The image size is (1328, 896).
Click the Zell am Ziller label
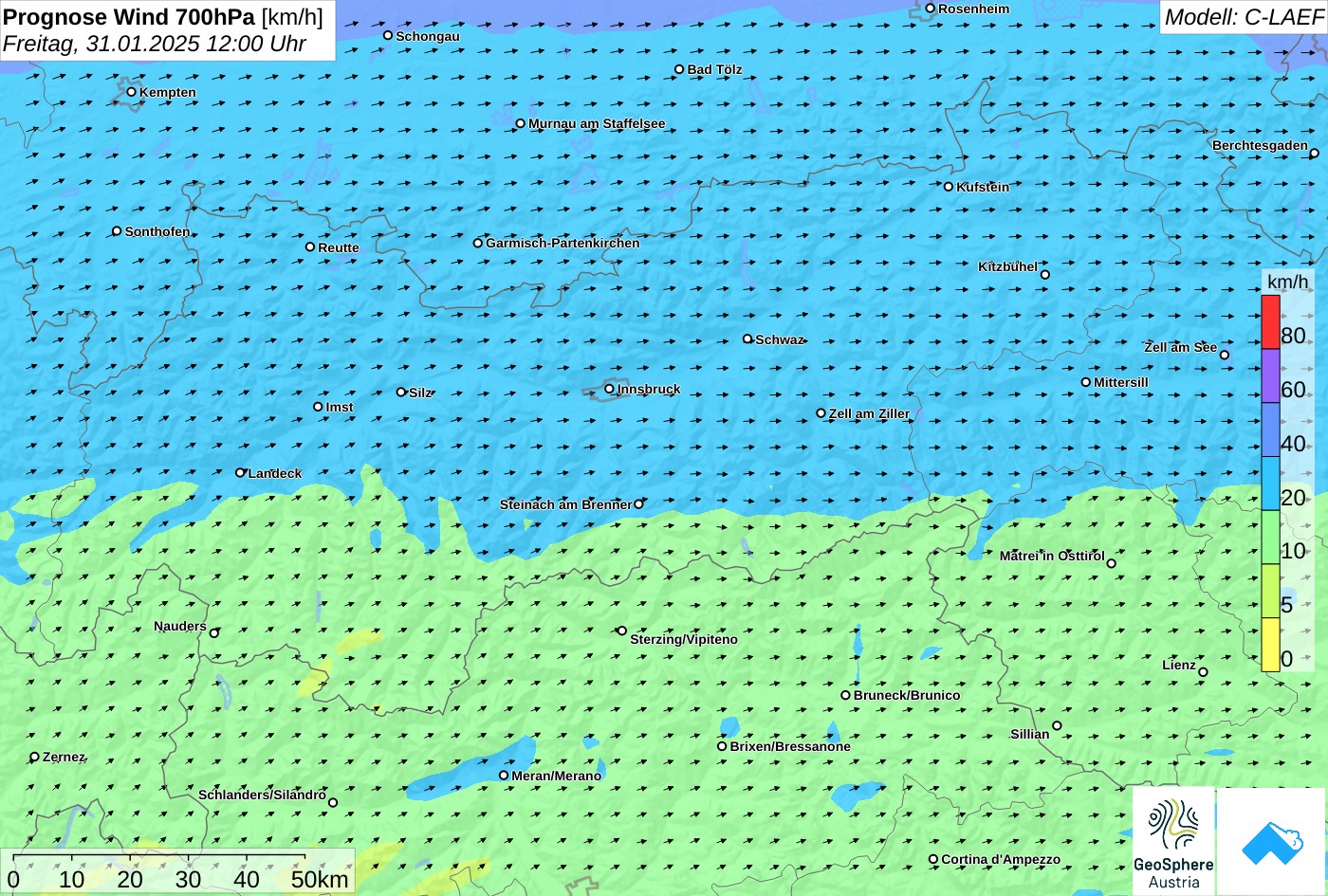click(869, 413)
